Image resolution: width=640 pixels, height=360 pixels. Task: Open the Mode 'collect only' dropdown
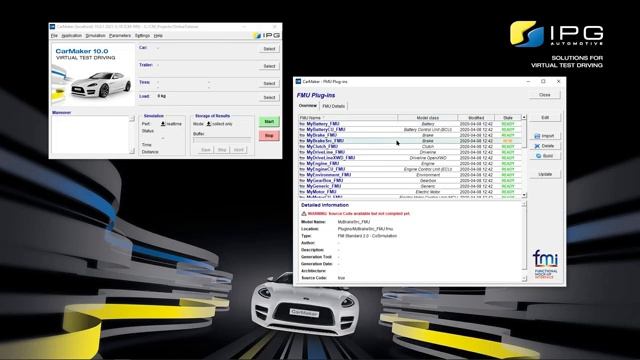pos(219,124)
